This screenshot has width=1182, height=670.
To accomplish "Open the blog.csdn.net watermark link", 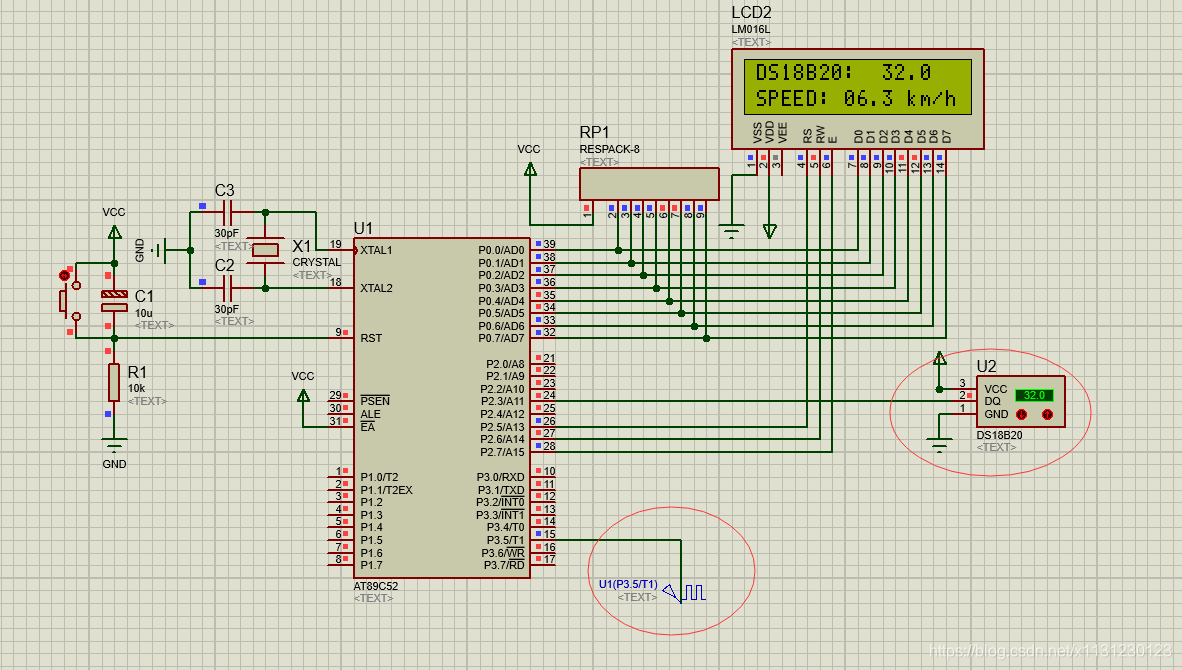I will point(1049,650).
